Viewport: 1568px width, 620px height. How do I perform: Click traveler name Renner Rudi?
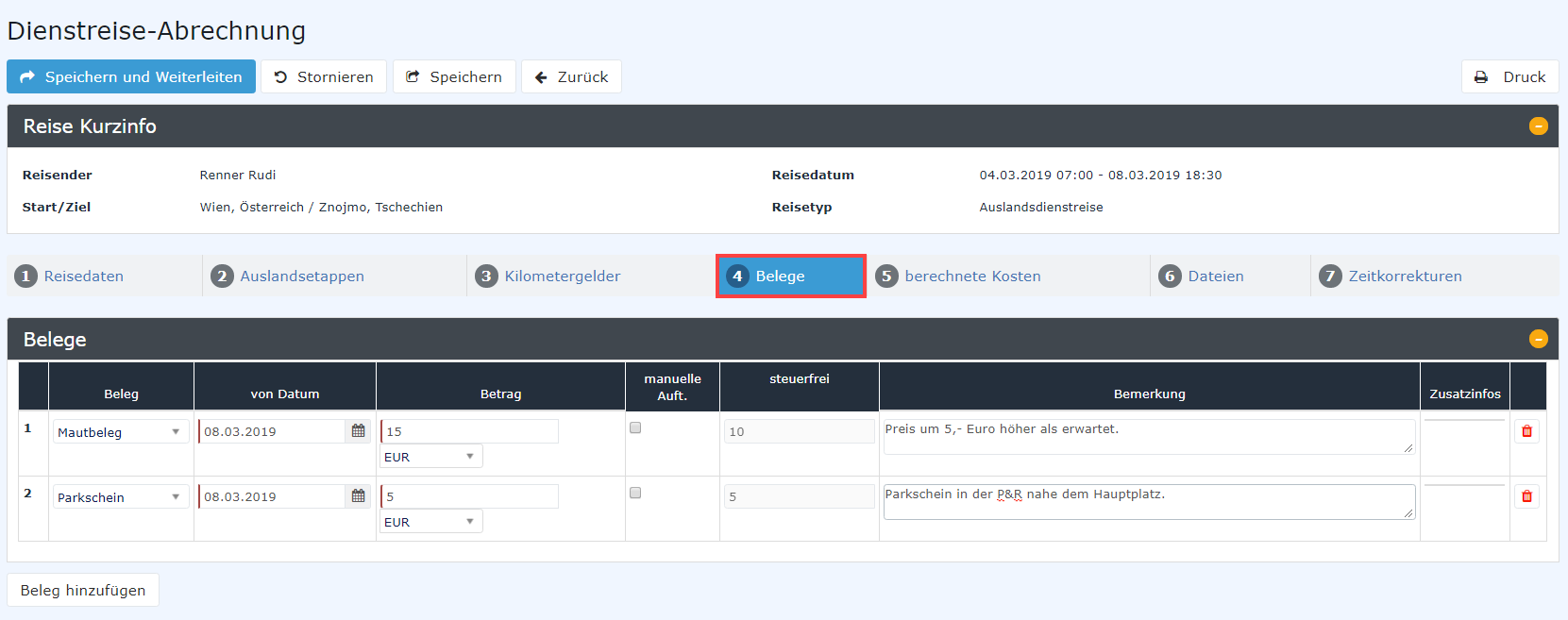click(238, 175)
